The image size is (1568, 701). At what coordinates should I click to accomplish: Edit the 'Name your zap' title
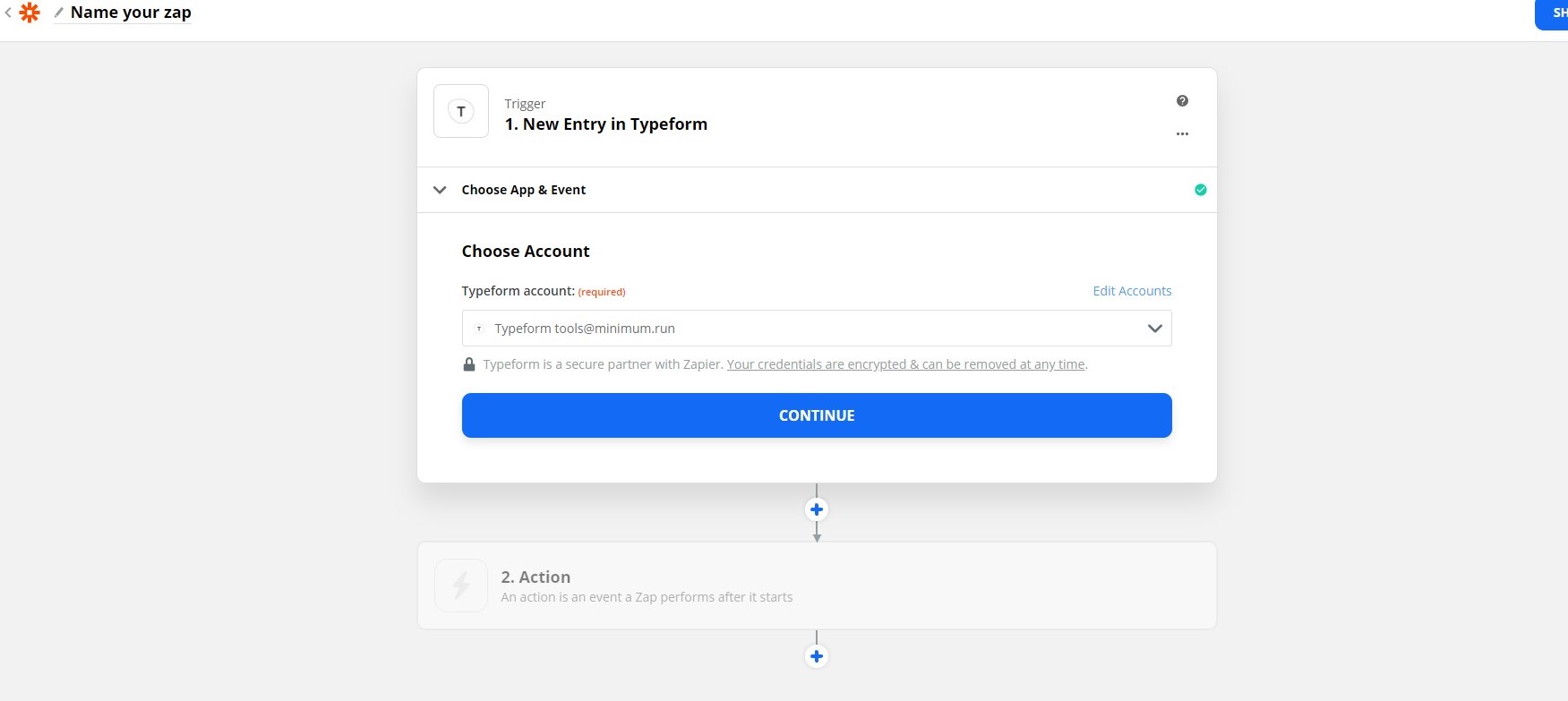pos(131,13)
